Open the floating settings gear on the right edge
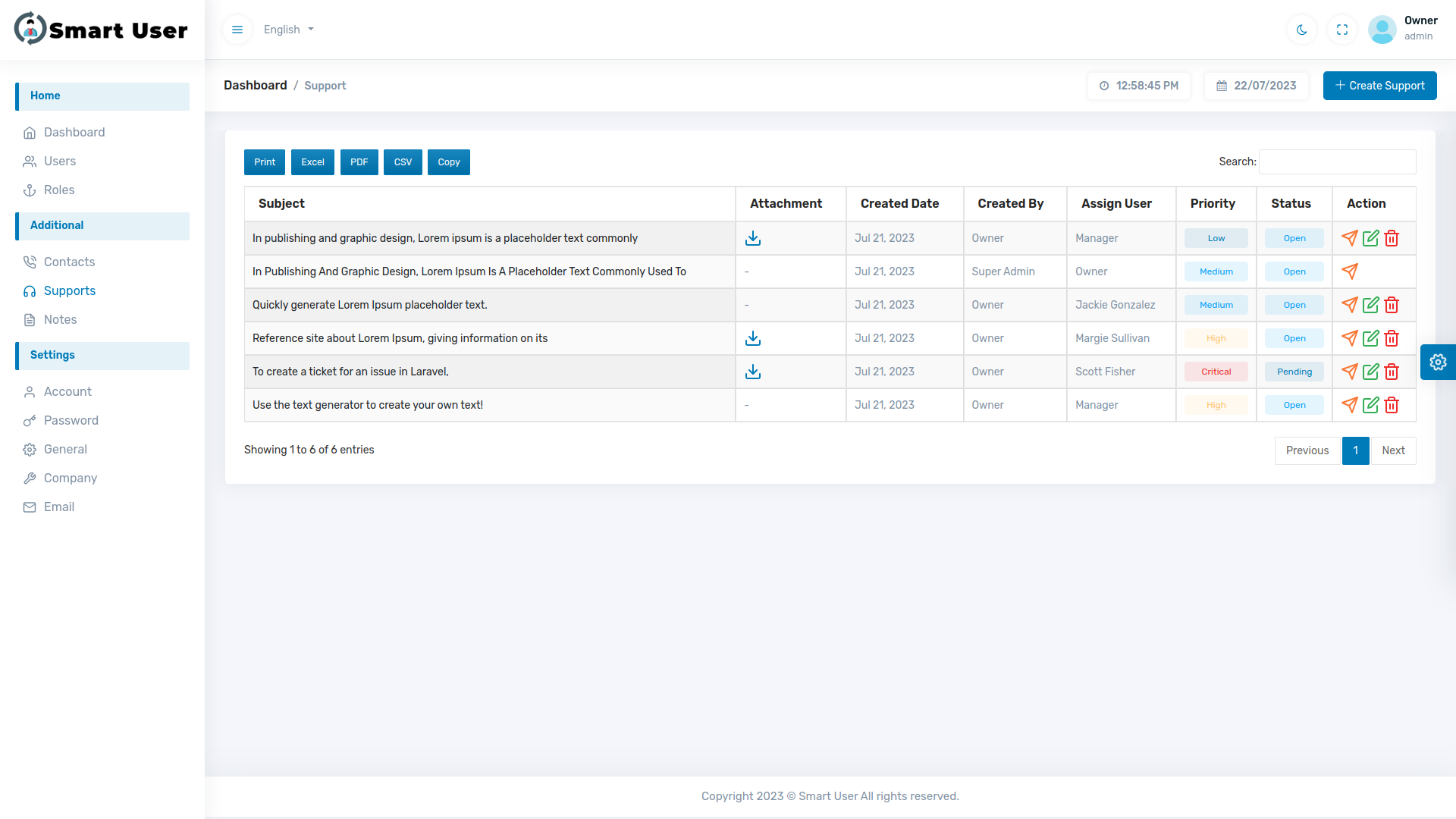Viewport: 1456px width, 819px height. point(1439,362)
